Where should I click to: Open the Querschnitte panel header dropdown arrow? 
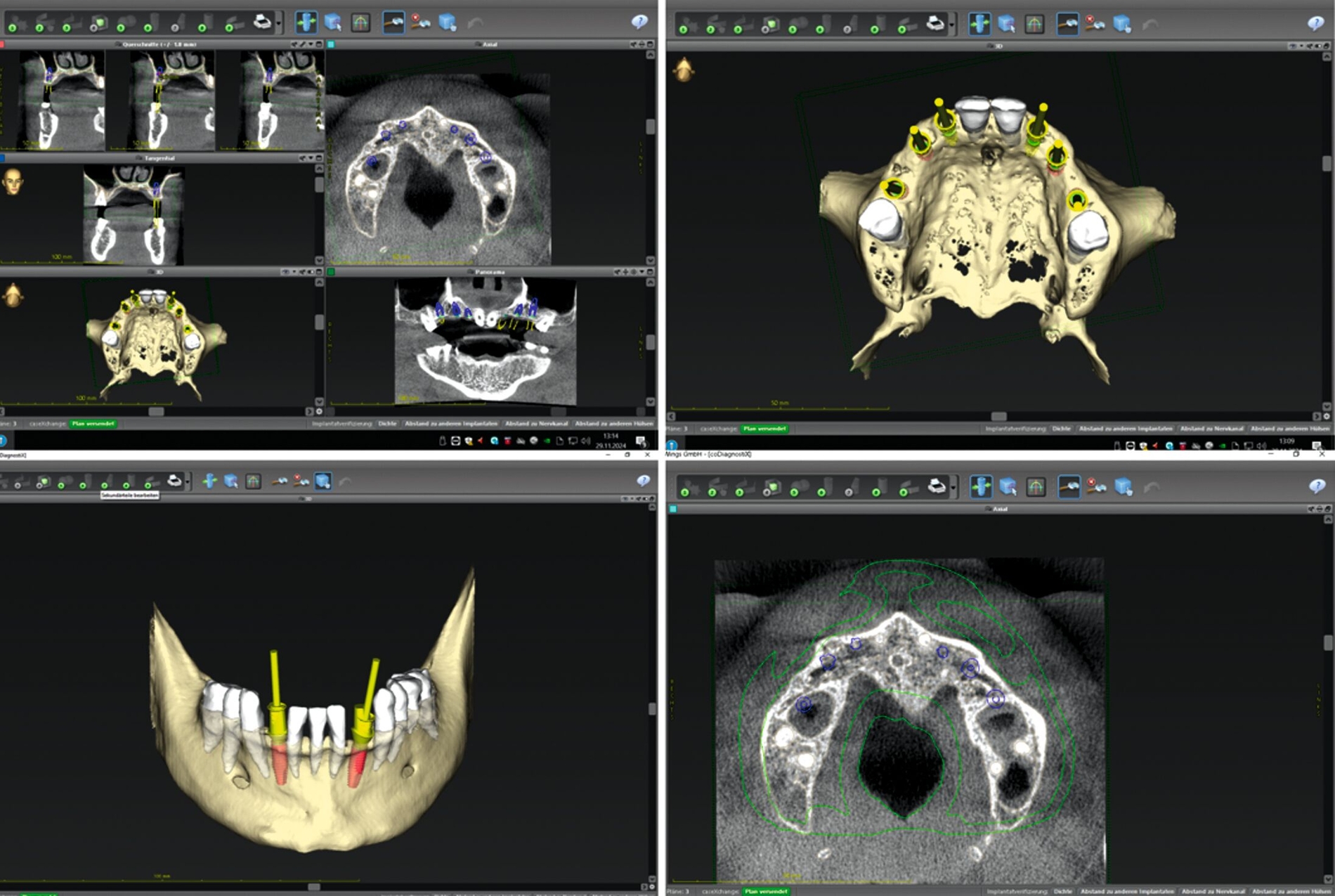click(311, 44)
